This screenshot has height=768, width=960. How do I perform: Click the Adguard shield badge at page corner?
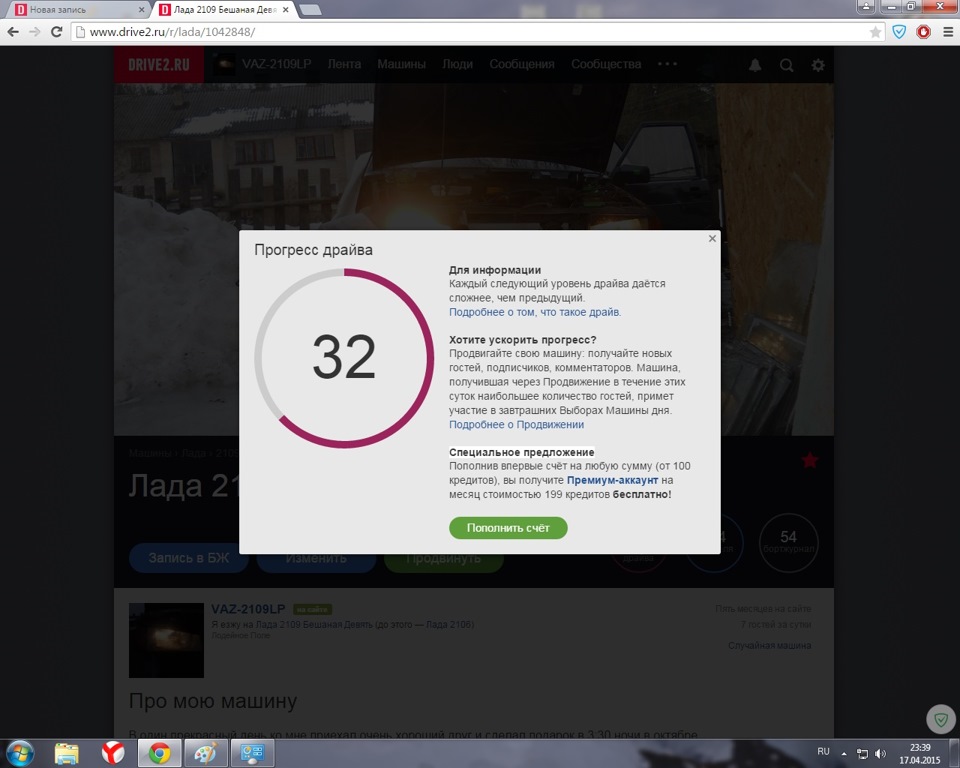(941, 719)
